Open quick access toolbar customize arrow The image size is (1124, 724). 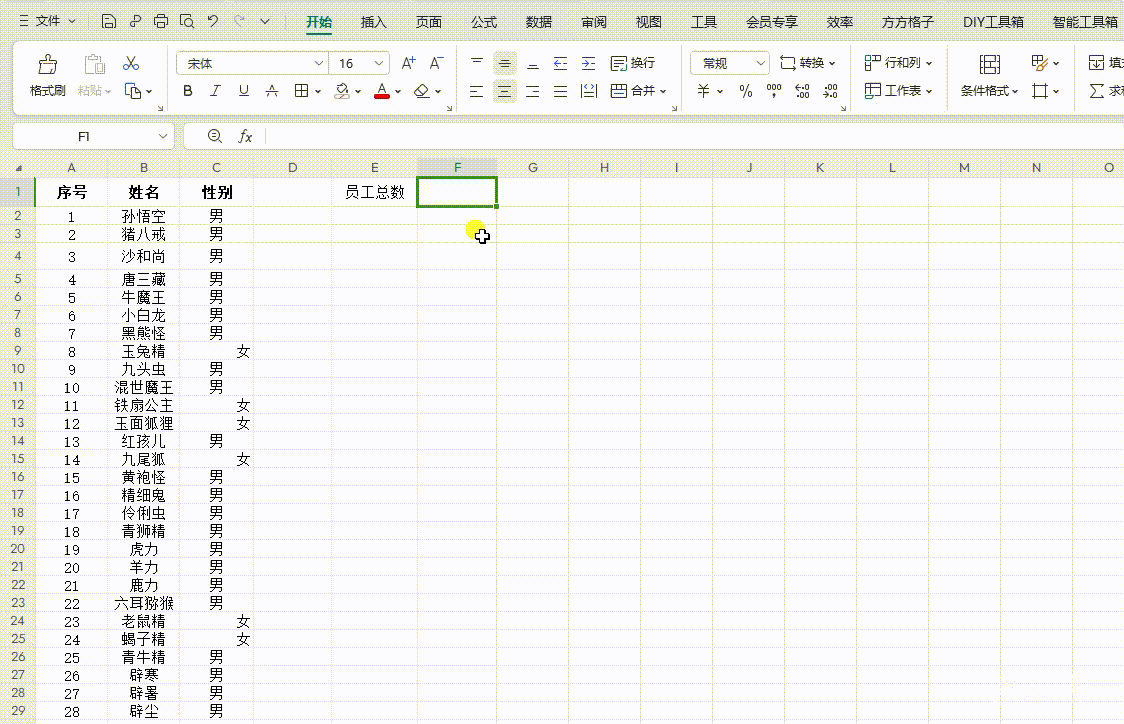[x=265, y=22]
